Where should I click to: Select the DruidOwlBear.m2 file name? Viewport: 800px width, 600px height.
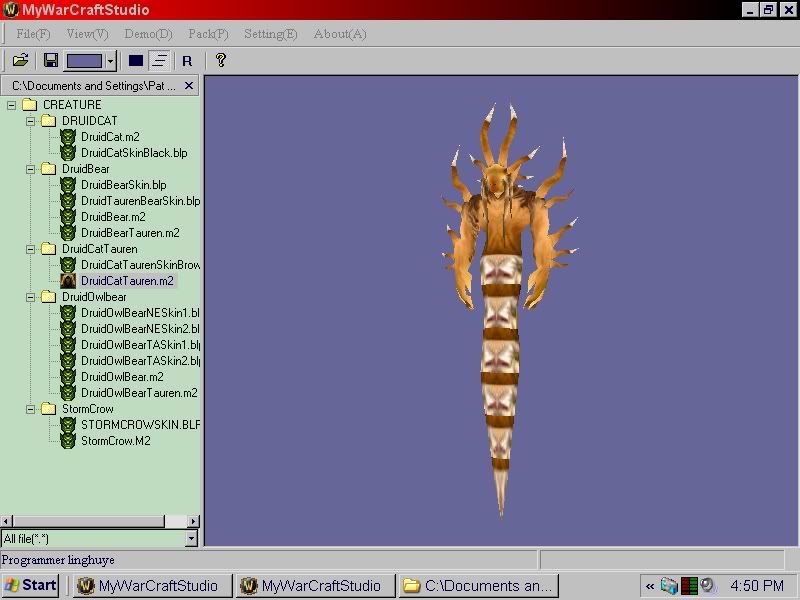point(122,377)
